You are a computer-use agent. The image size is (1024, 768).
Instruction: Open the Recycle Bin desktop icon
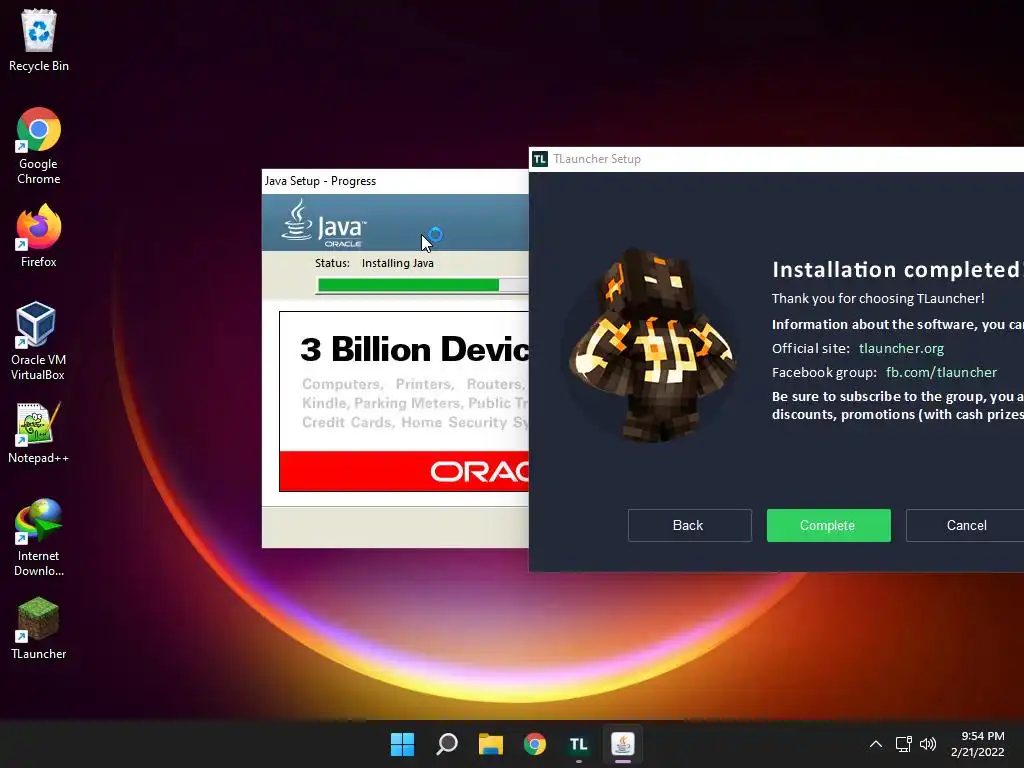click(x=39, y=40)
